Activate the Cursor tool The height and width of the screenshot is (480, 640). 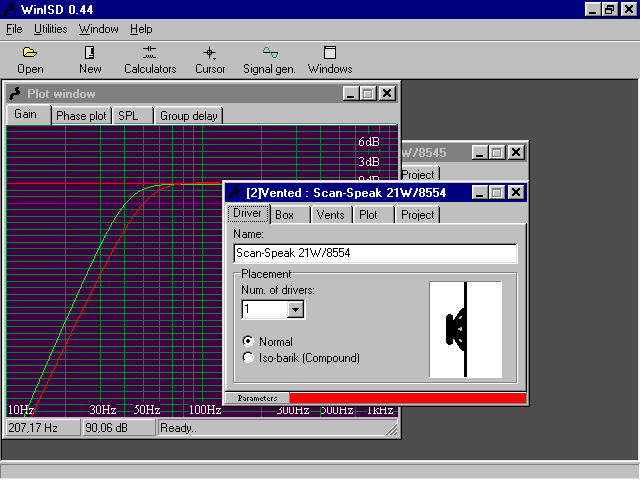click(x=210, y=60)
